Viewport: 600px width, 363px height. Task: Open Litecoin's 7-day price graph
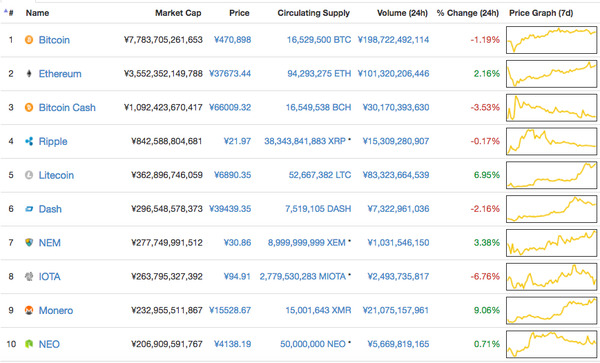pos(551,175)
